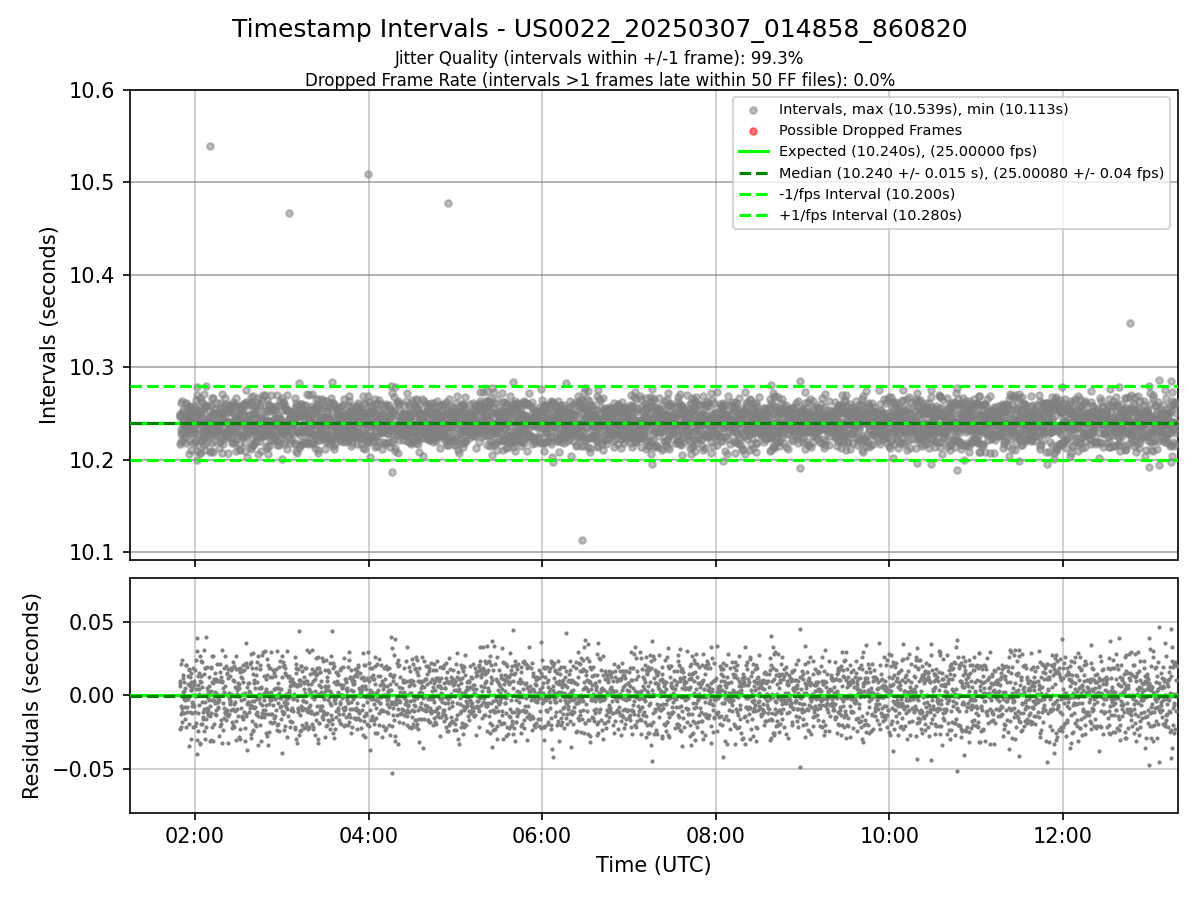Screen dimensions: 1200x900
Task: Click the legend label starting "Median (10.240 +/- 0.015 s)"
Action: [971, 173]
